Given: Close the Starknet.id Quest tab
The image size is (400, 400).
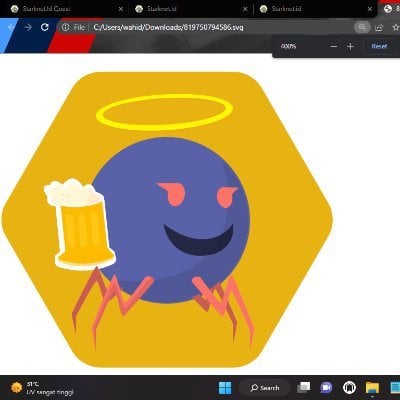Looking at the screenshot, I should coord(121,9).
